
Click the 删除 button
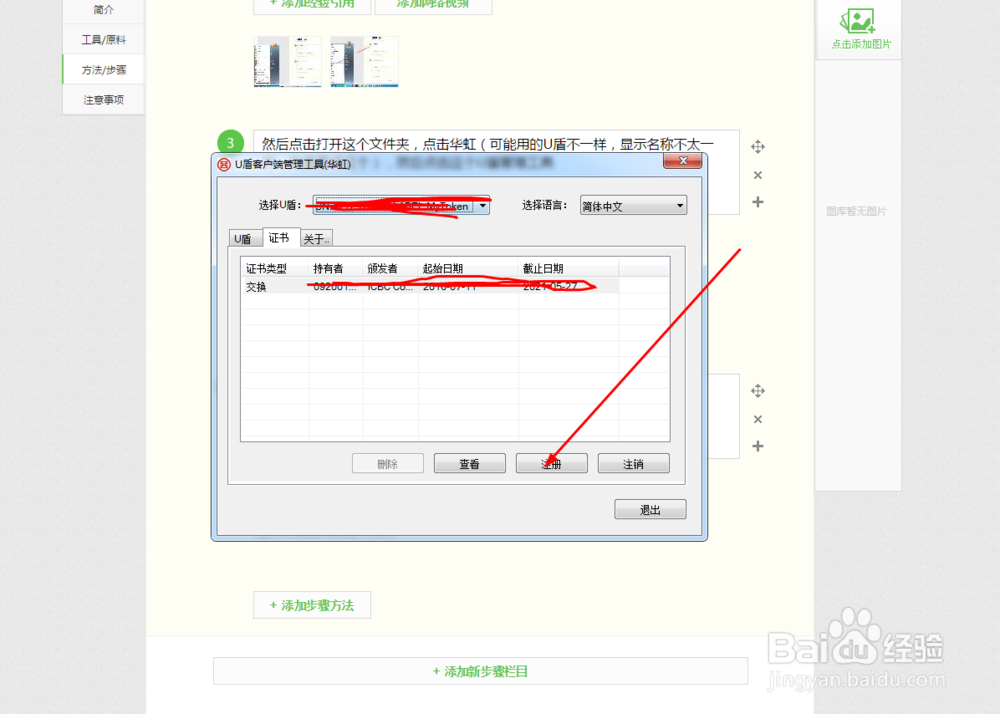point(388,463)
